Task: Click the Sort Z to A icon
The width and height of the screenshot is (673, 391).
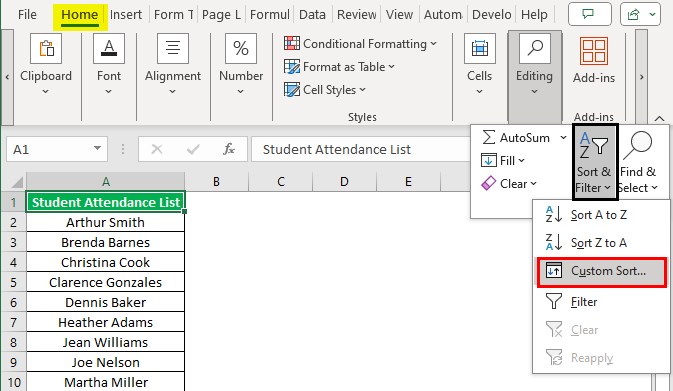Action: tap(554, 242)
